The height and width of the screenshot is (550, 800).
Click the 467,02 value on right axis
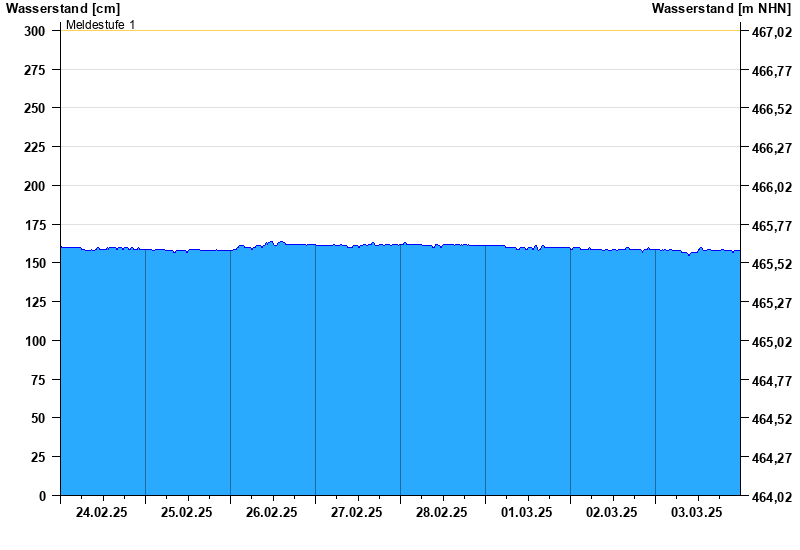click(771, 32)
